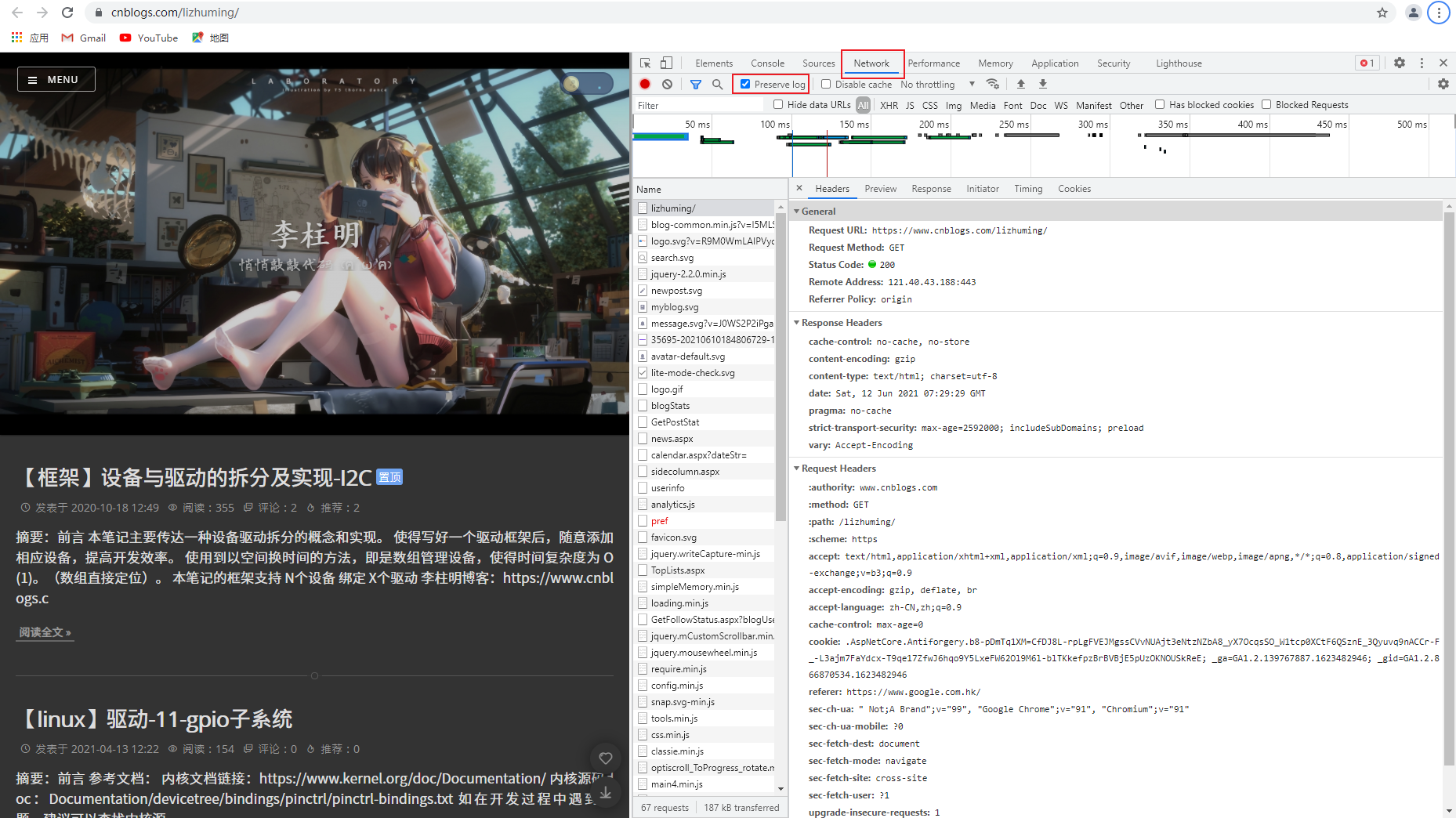Close the request details pane
The height and width of the screenshot is (818, 1456).
pyautogui.click(x=799, y=188)
